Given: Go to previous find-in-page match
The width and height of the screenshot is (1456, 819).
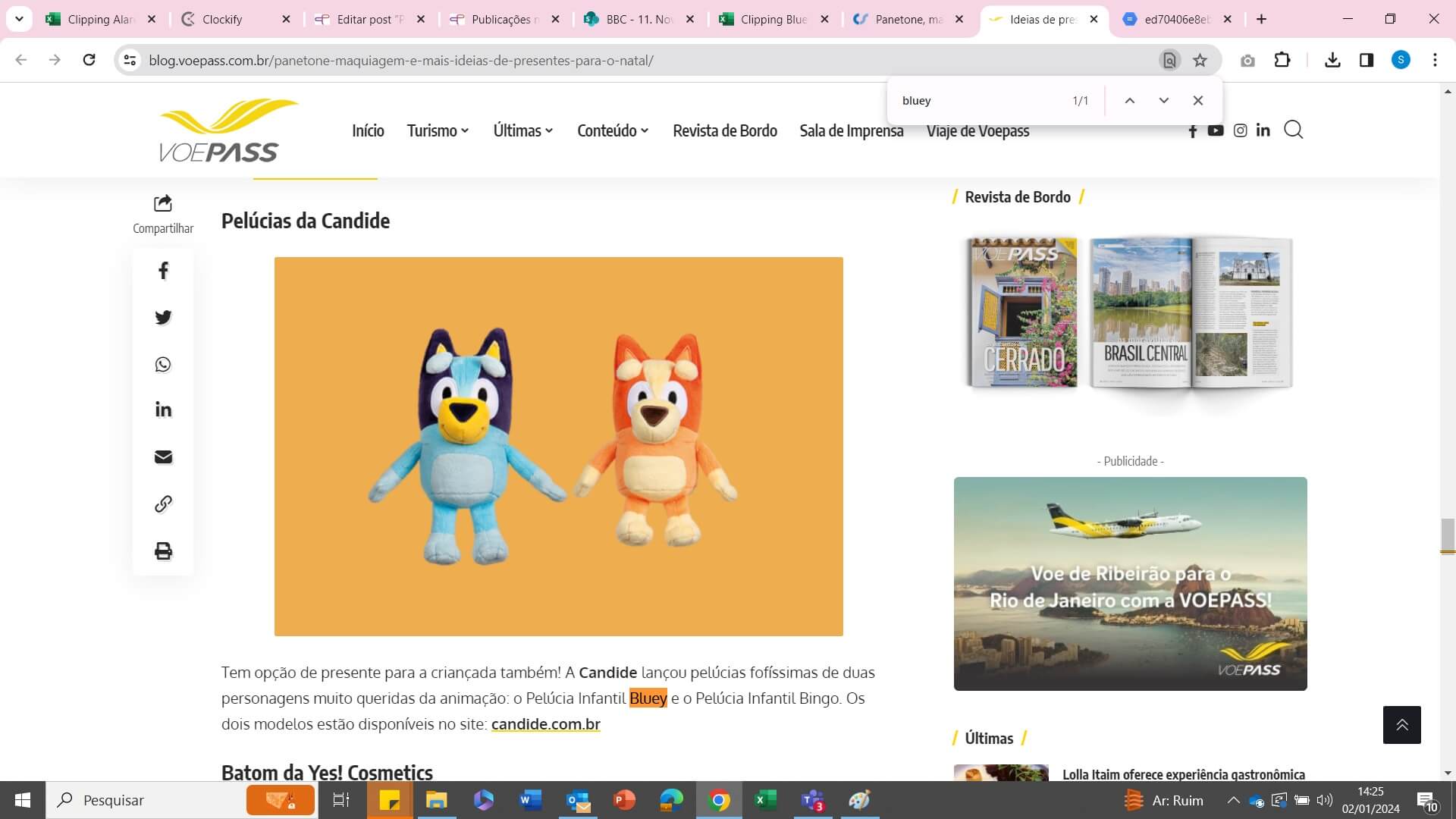Looking at the screenshot, I should click(1129, 101).
